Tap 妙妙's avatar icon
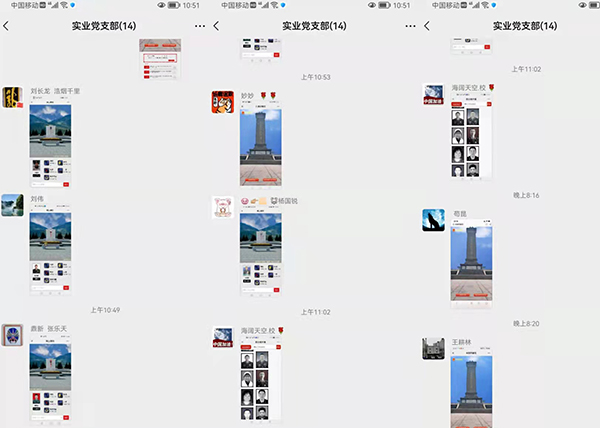The height and width of the screenshot is (428, 600). (x=222, y=101)
